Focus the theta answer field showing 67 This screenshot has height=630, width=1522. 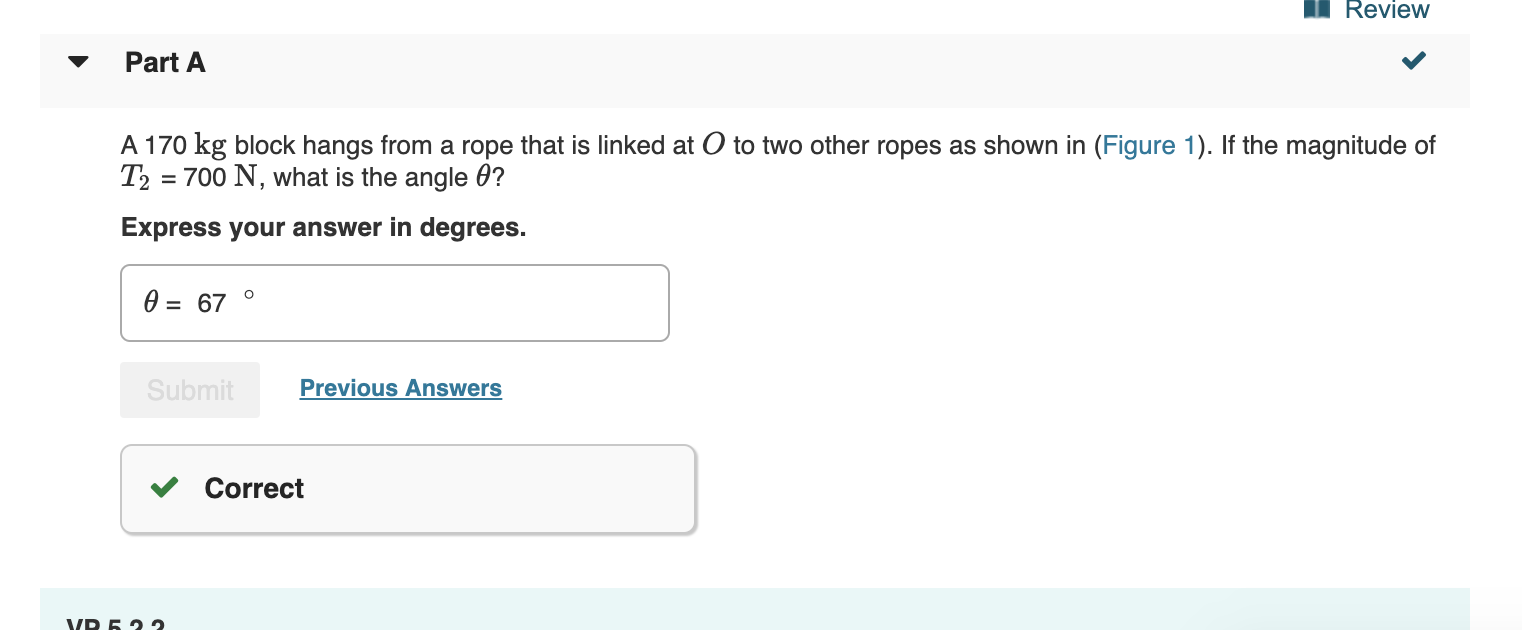pos(395,303)
